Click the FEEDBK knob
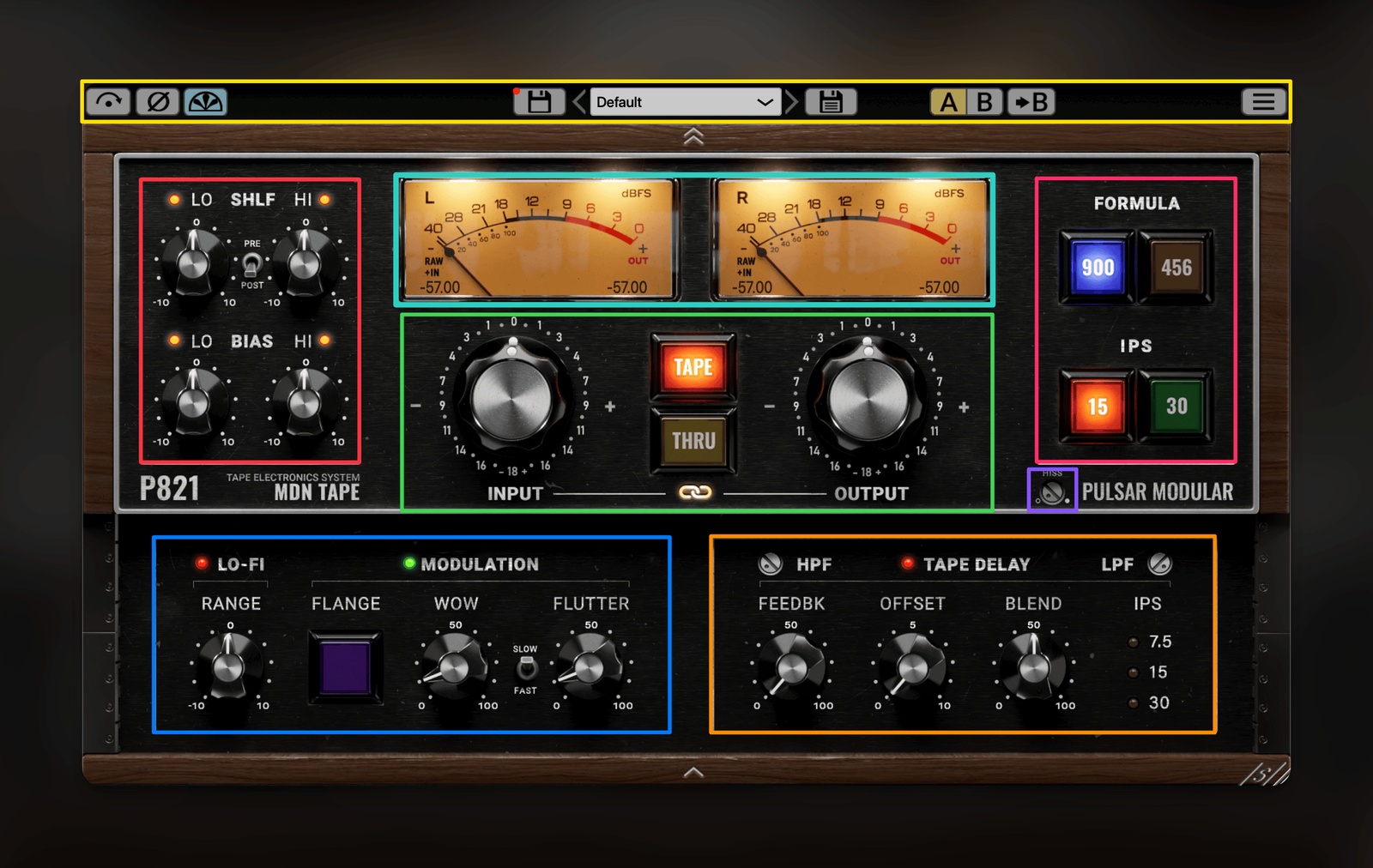1373x868 pixels. [x=790, y=666]
